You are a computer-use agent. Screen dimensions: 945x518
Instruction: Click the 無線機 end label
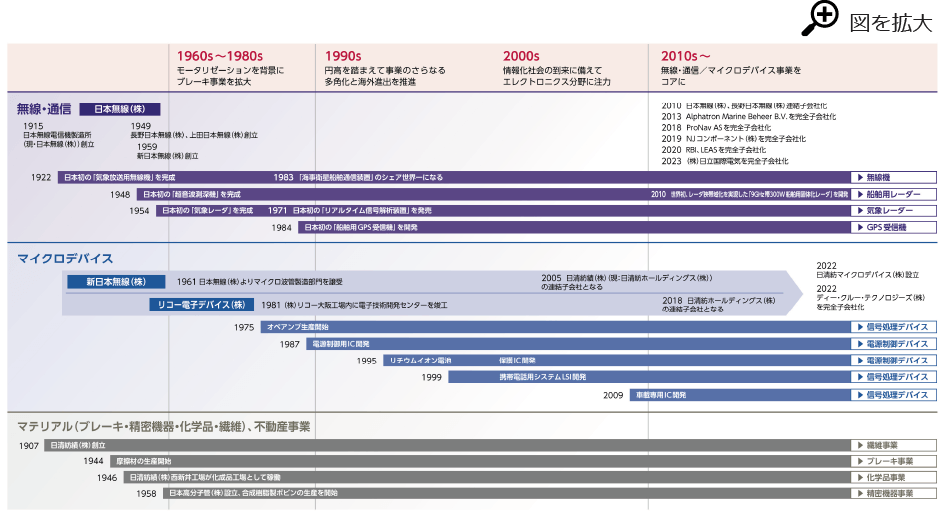(x=894, y=177)
